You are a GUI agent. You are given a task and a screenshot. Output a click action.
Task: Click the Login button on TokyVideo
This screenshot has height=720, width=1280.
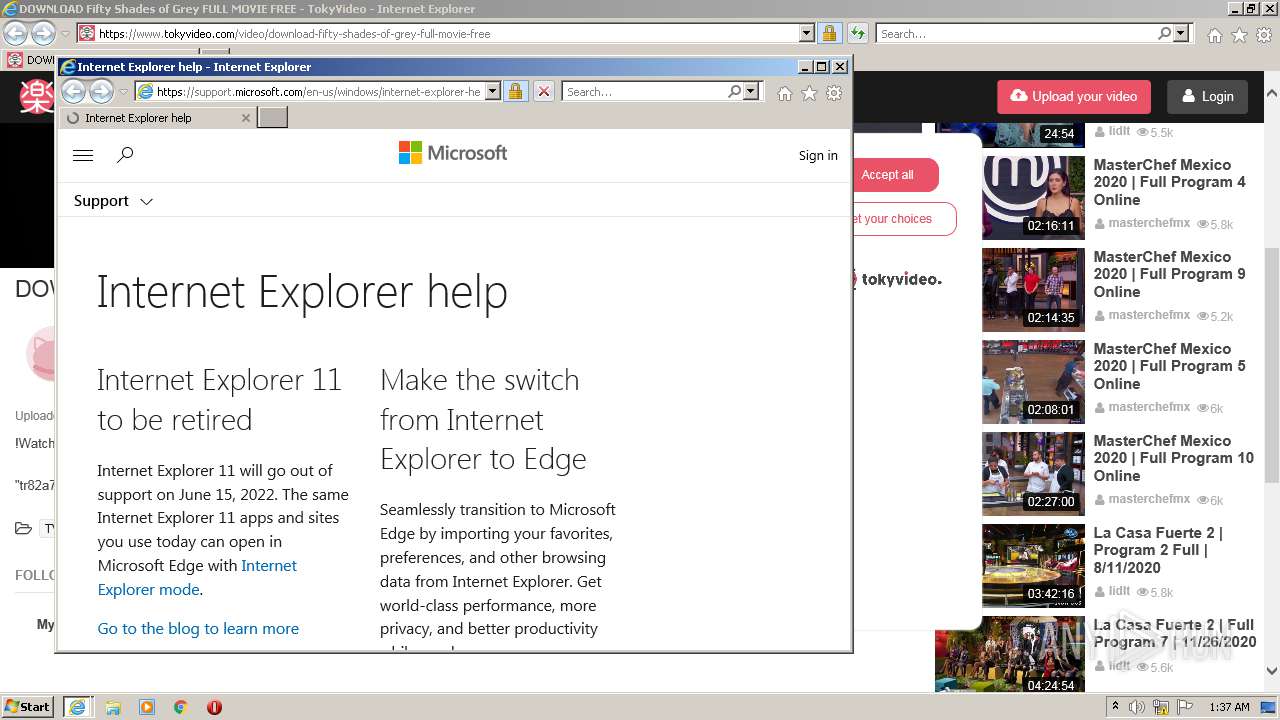pos(1207,97)
